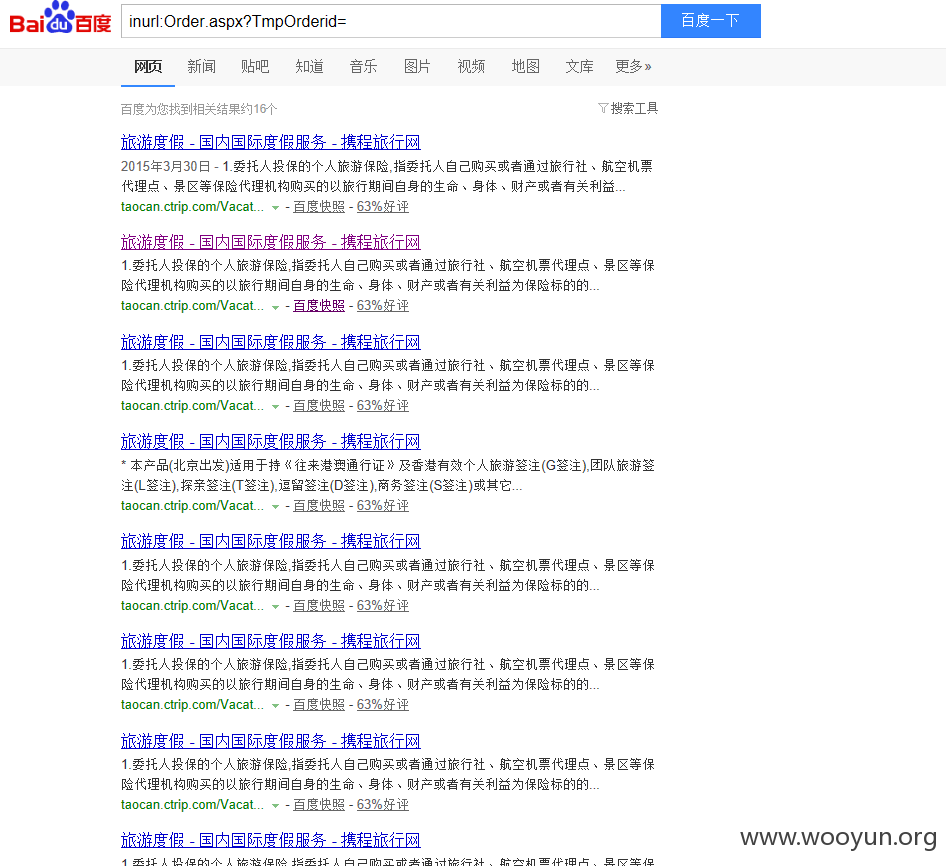Open seventh result title 旅游度假 携程旅行网

pos(270,741)
